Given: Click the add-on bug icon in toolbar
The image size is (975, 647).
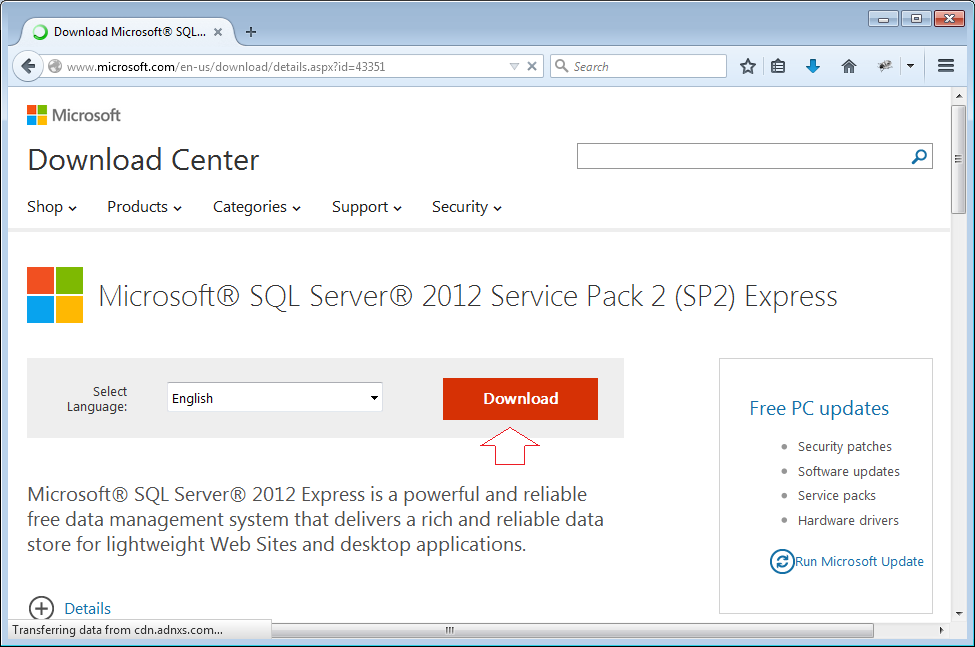Looking at the screenshot, I should coord(885,66).
